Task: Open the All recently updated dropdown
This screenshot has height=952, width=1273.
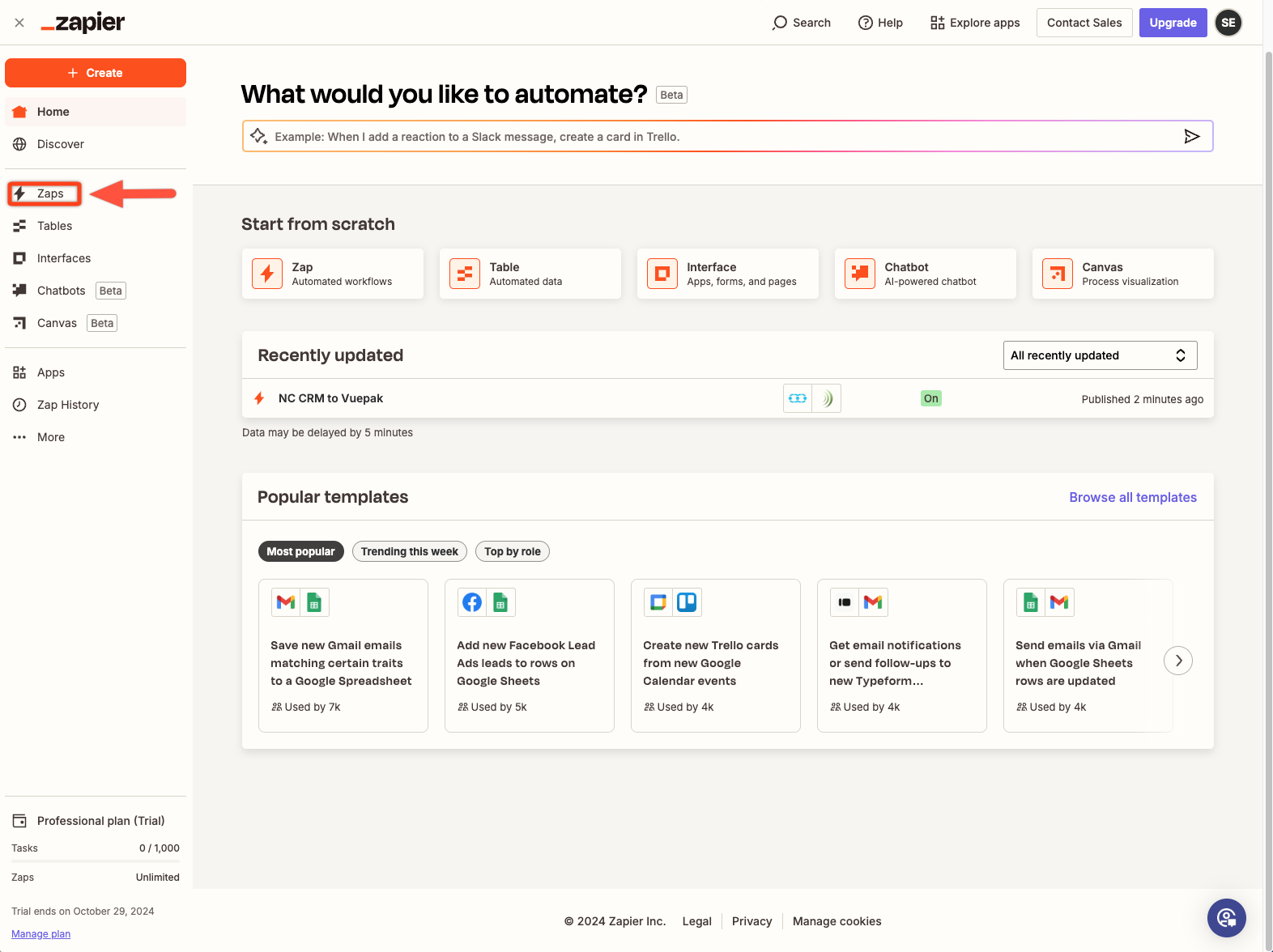Action: pyautogui.click(x=1099, y=355)
